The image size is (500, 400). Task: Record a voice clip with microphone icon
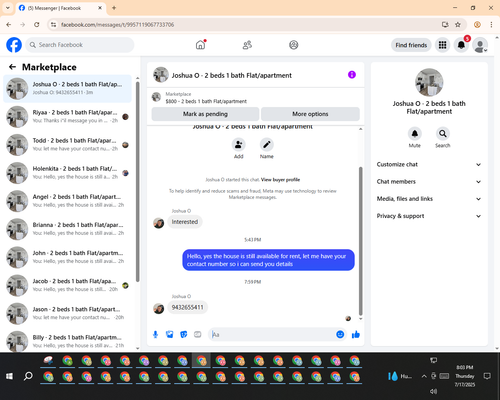click(x=155, y=334)
